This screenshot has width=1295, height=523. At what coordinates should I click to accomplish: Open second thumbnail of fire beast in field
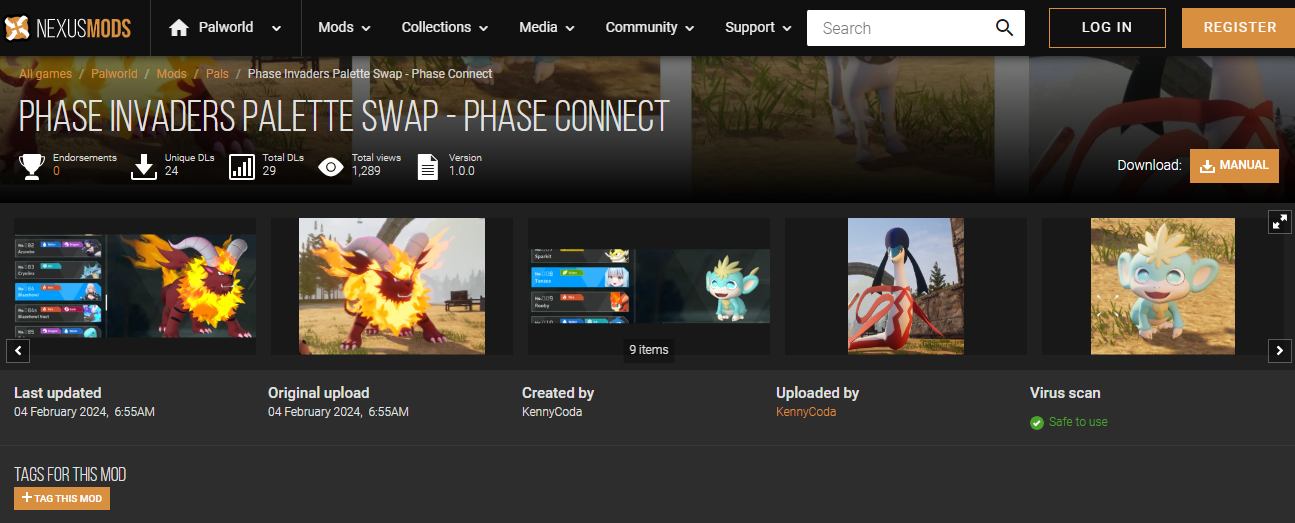392,286
